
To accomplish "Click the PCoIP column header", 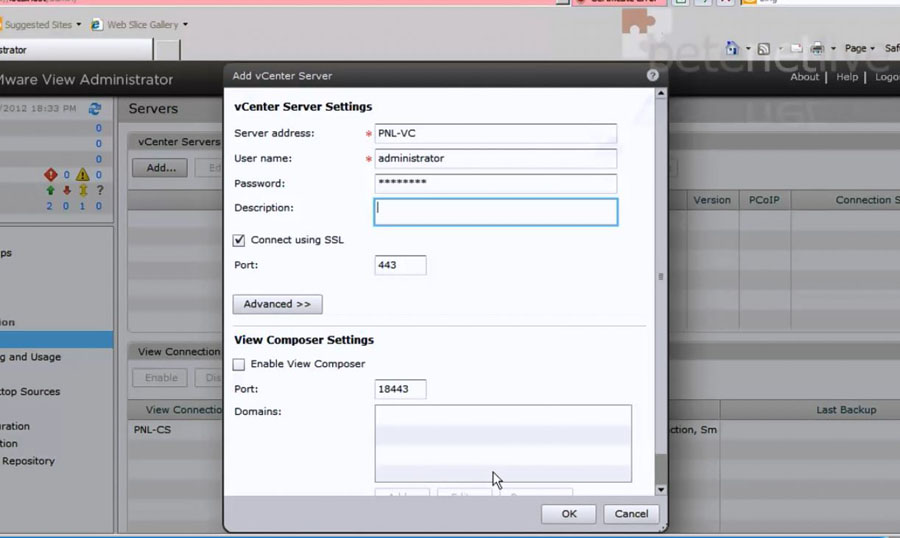I will [x=764, y=200].
